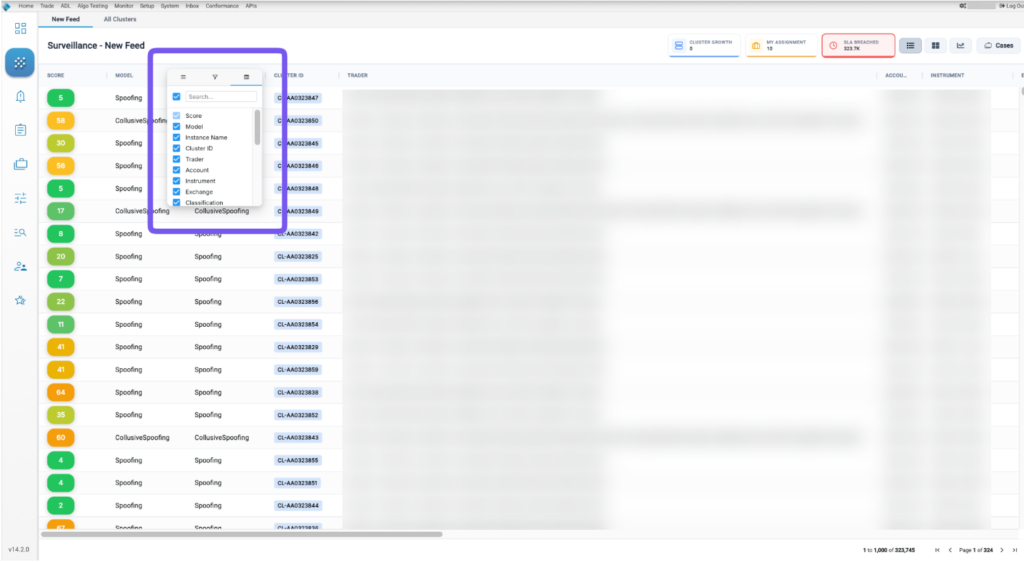
Task: Go to previous page arrow
Action: (x=950, y=550)
